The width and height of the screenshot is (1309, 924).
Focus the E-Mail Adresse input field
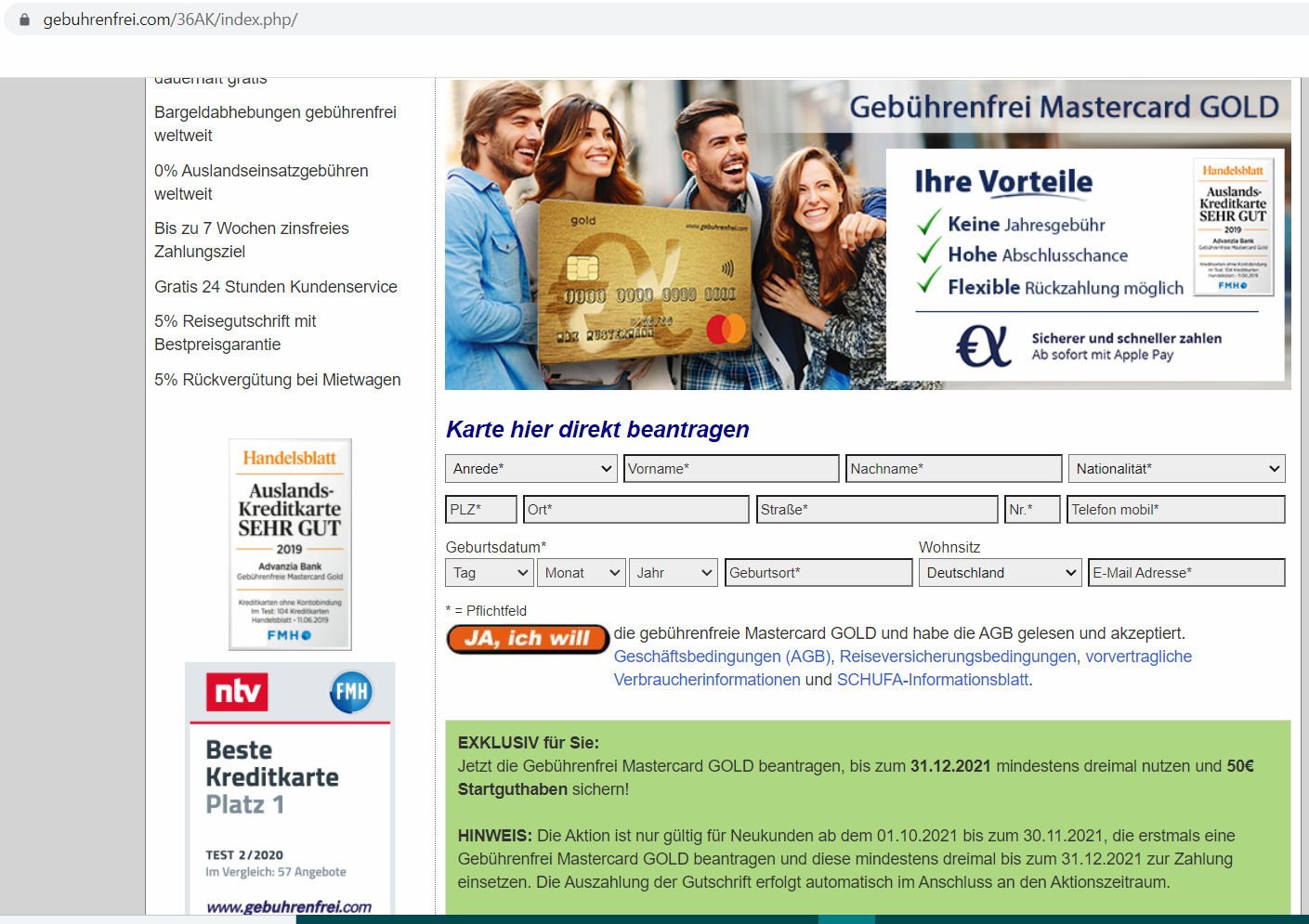(1186, 573)
